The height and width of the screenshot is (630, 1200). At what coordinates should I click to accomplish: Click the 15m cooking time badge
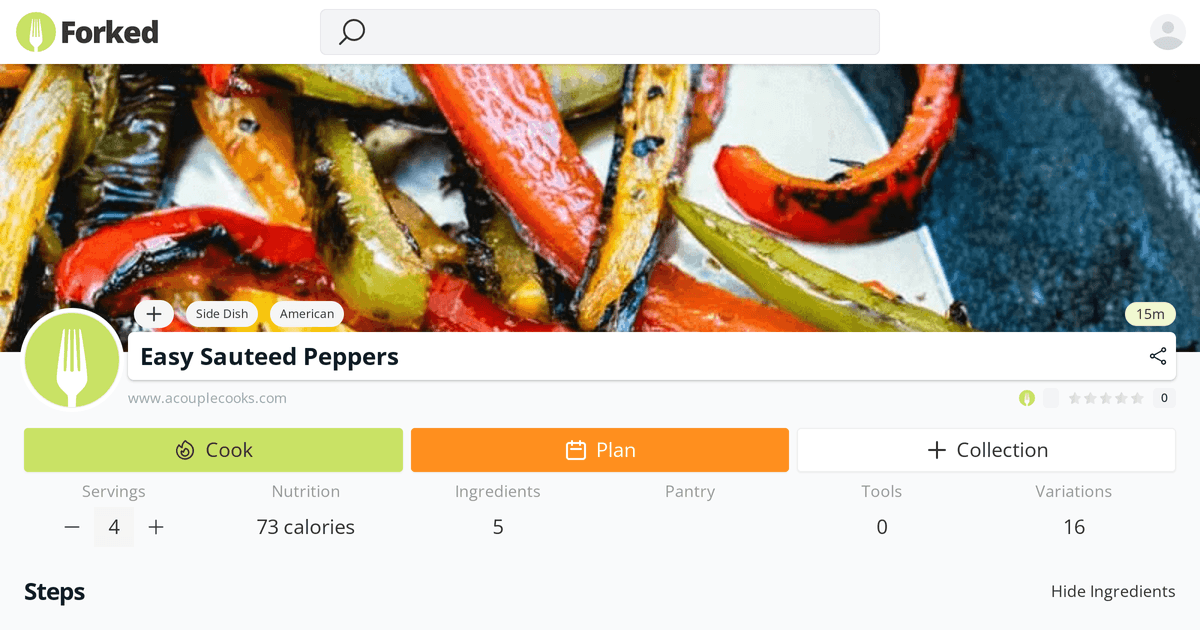tap(1150, 313)
